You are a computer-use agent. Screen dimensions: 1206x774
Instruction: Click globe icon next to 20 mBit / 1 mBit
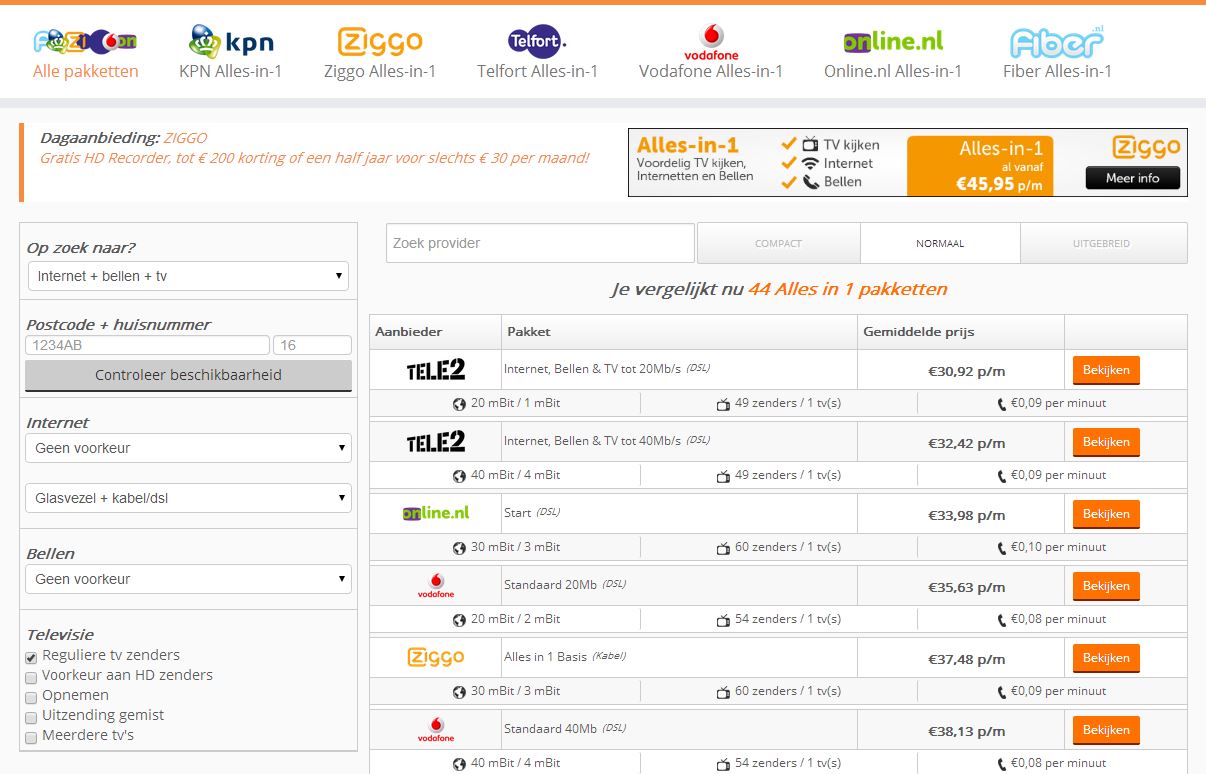point(459,404)
